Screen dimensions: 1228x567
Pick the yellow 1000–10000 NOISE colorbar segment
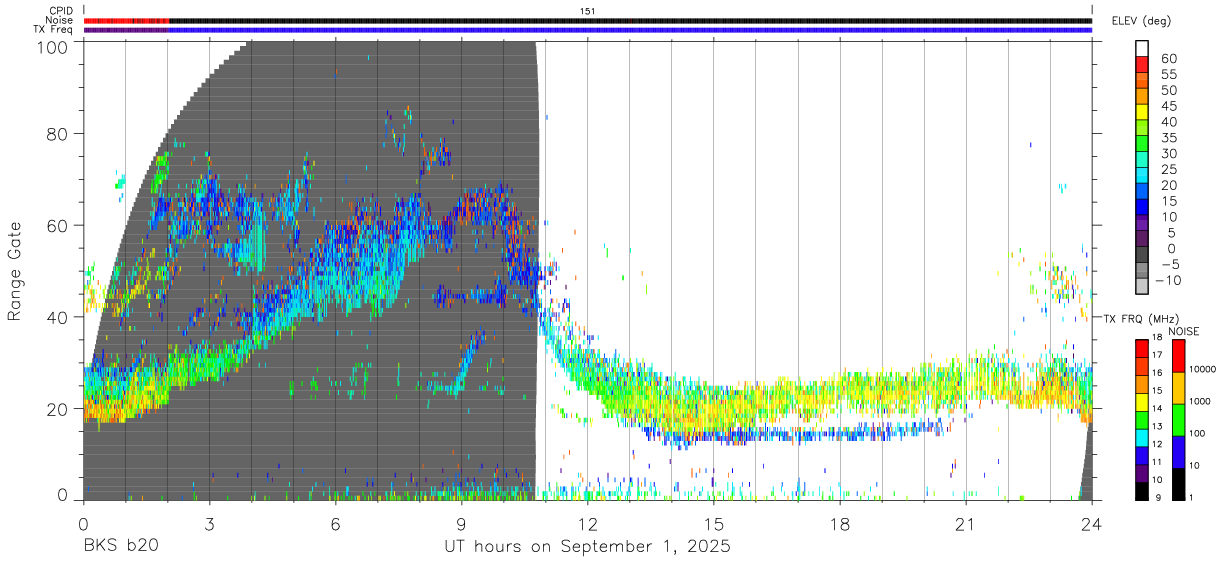[x=1178, y=388]
